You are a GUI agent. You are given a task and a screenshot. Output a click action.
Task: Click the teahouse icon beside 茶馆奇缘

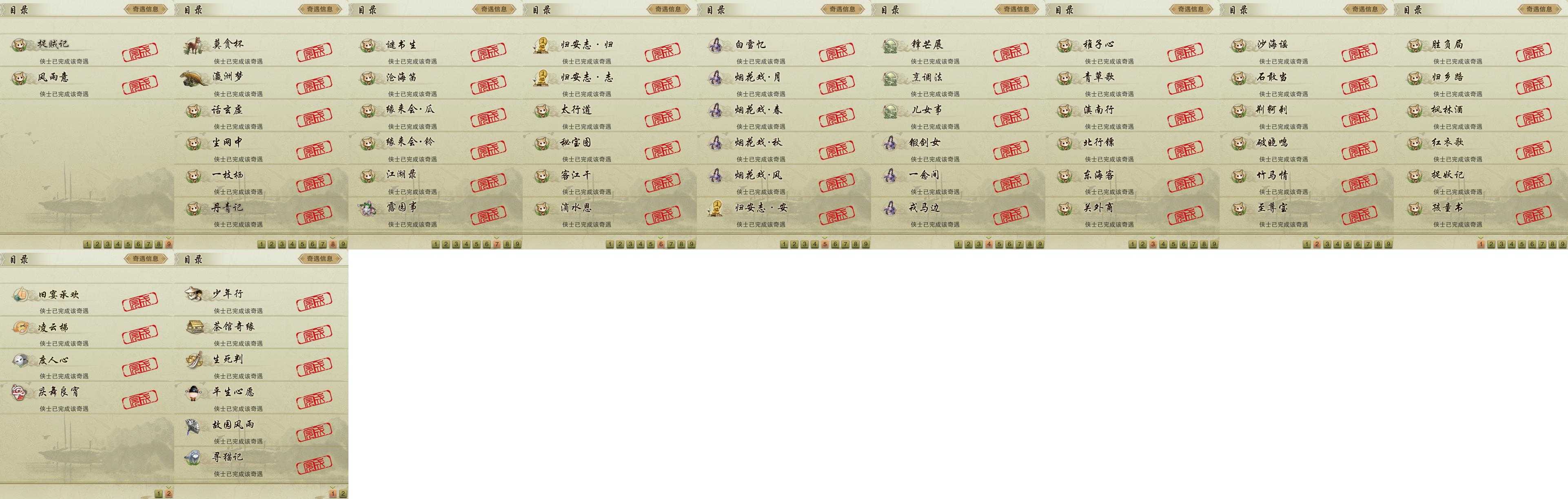pos(194,327)
